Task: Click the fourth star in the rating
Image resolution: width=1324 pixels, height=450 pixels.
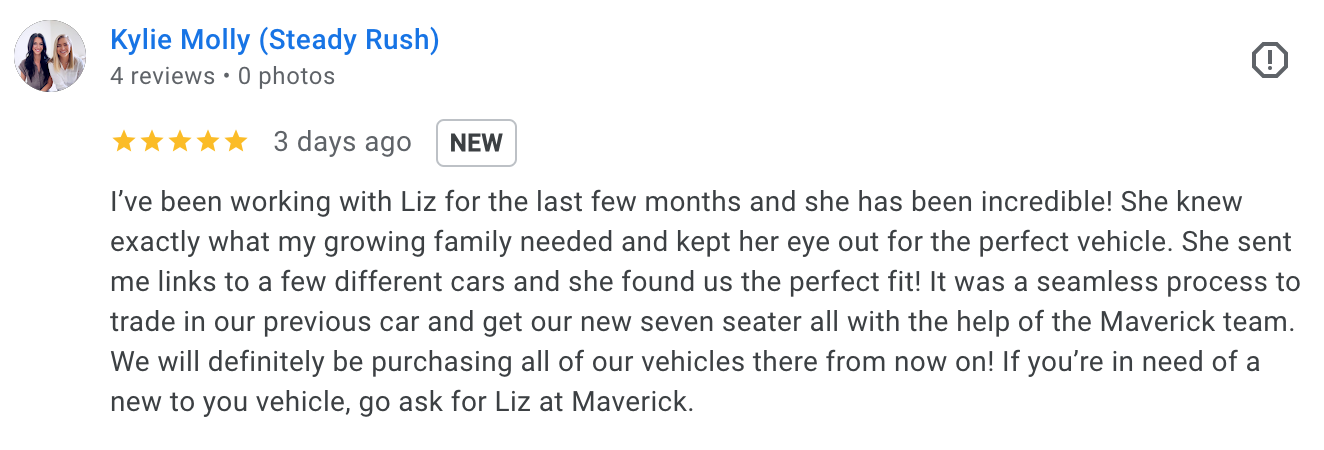Action: (207, 142)
